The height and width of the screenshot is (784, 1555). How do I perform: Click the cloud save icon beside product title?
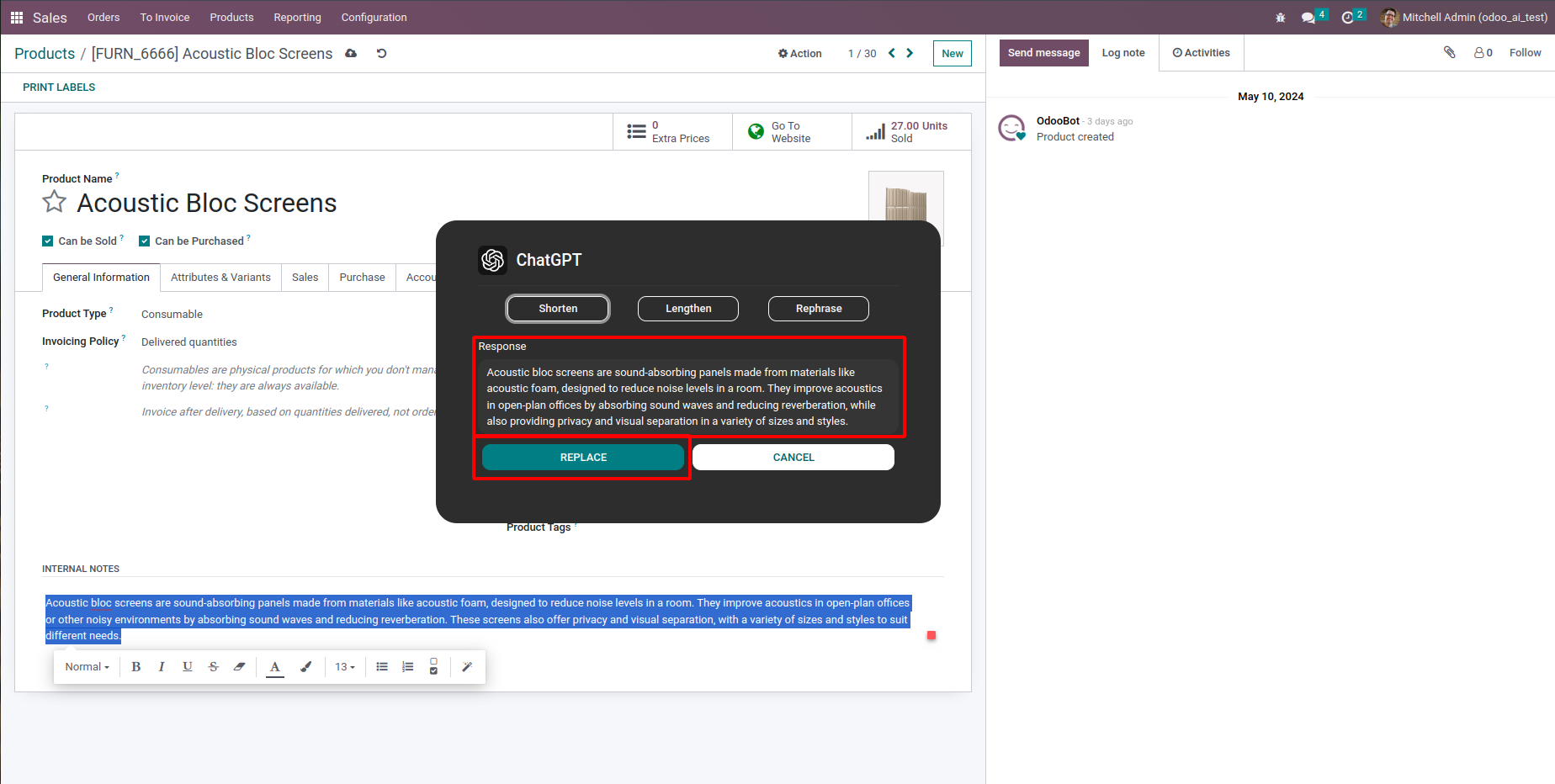(x=351, y=53)
